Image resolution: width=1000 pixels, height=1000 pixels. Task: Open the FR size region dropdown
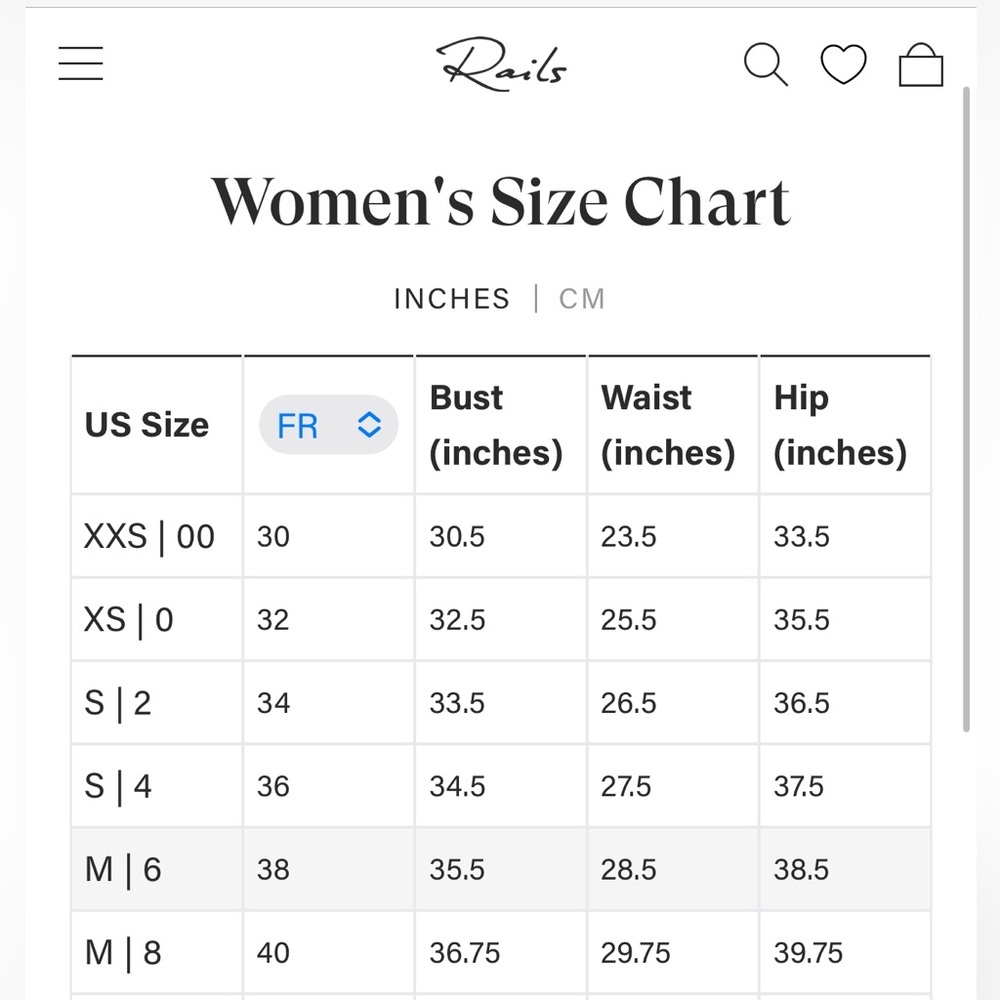point(328,425)
